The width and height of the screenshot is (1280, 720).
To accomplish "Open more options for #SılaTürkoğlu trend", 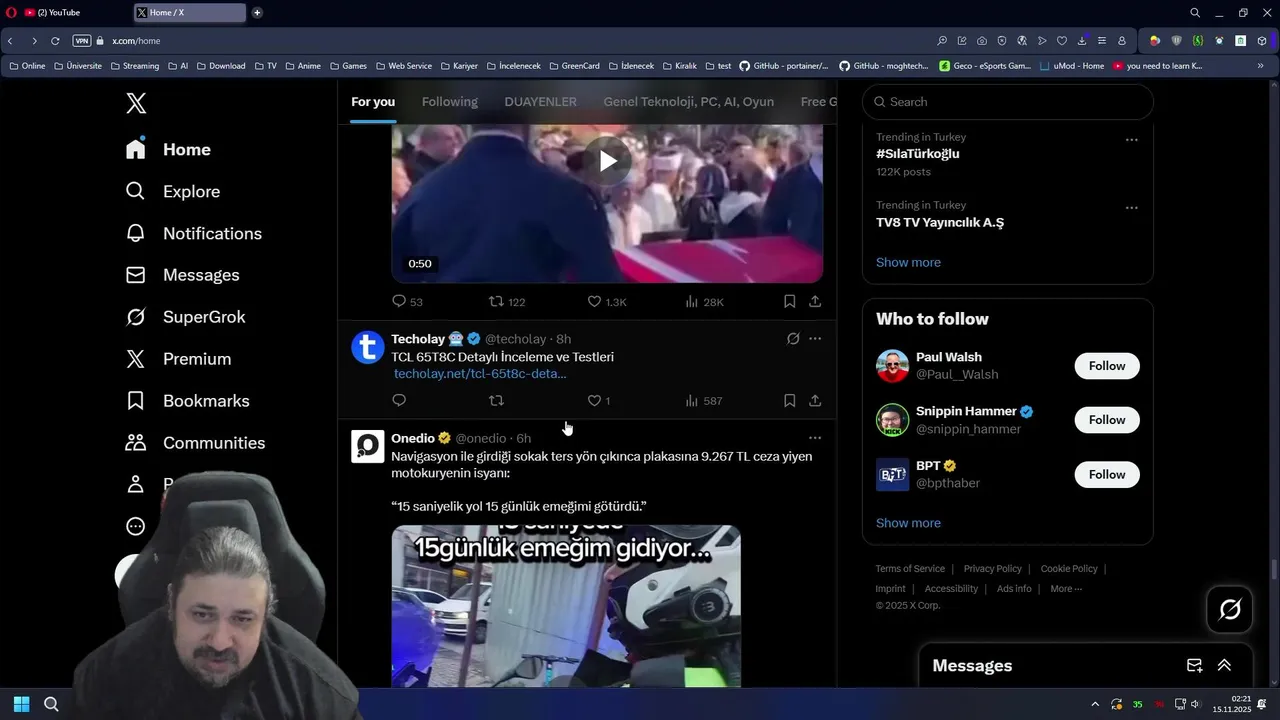I will pyautogui.click(x=1131, y=140).
